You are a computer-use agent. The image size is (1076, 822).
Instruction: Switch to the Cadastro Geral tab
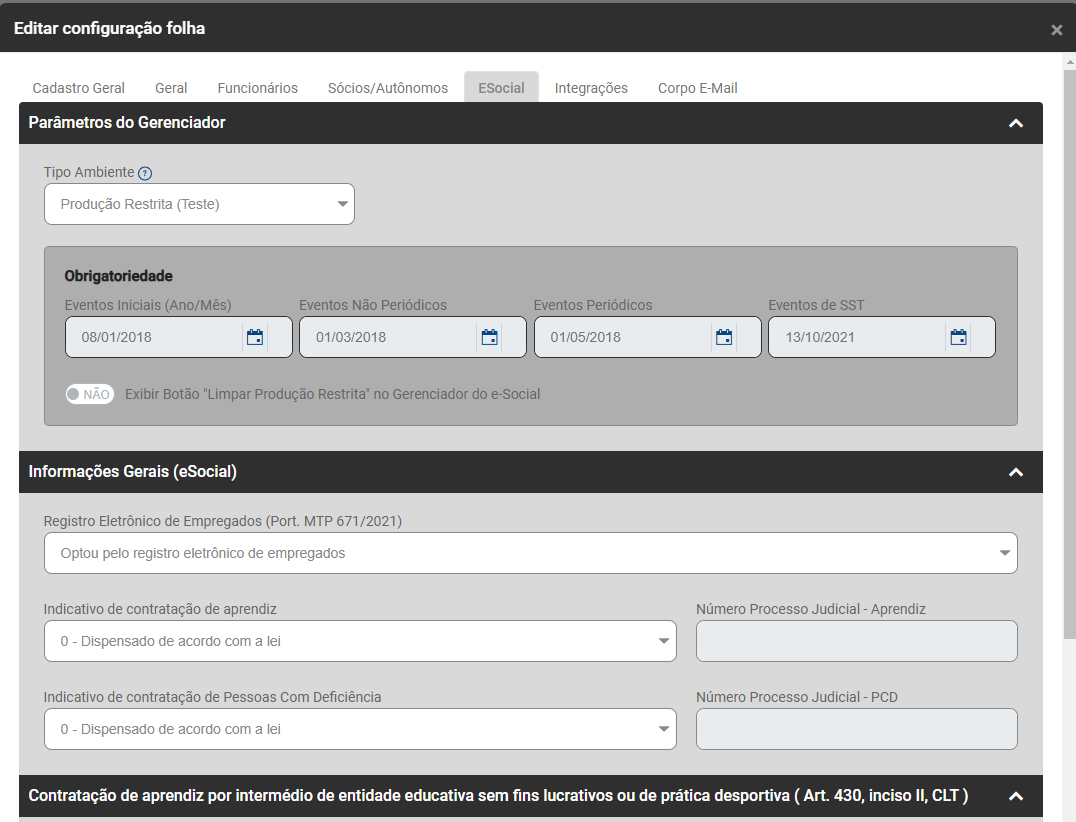pyautogui.click(x=79, y=88)
